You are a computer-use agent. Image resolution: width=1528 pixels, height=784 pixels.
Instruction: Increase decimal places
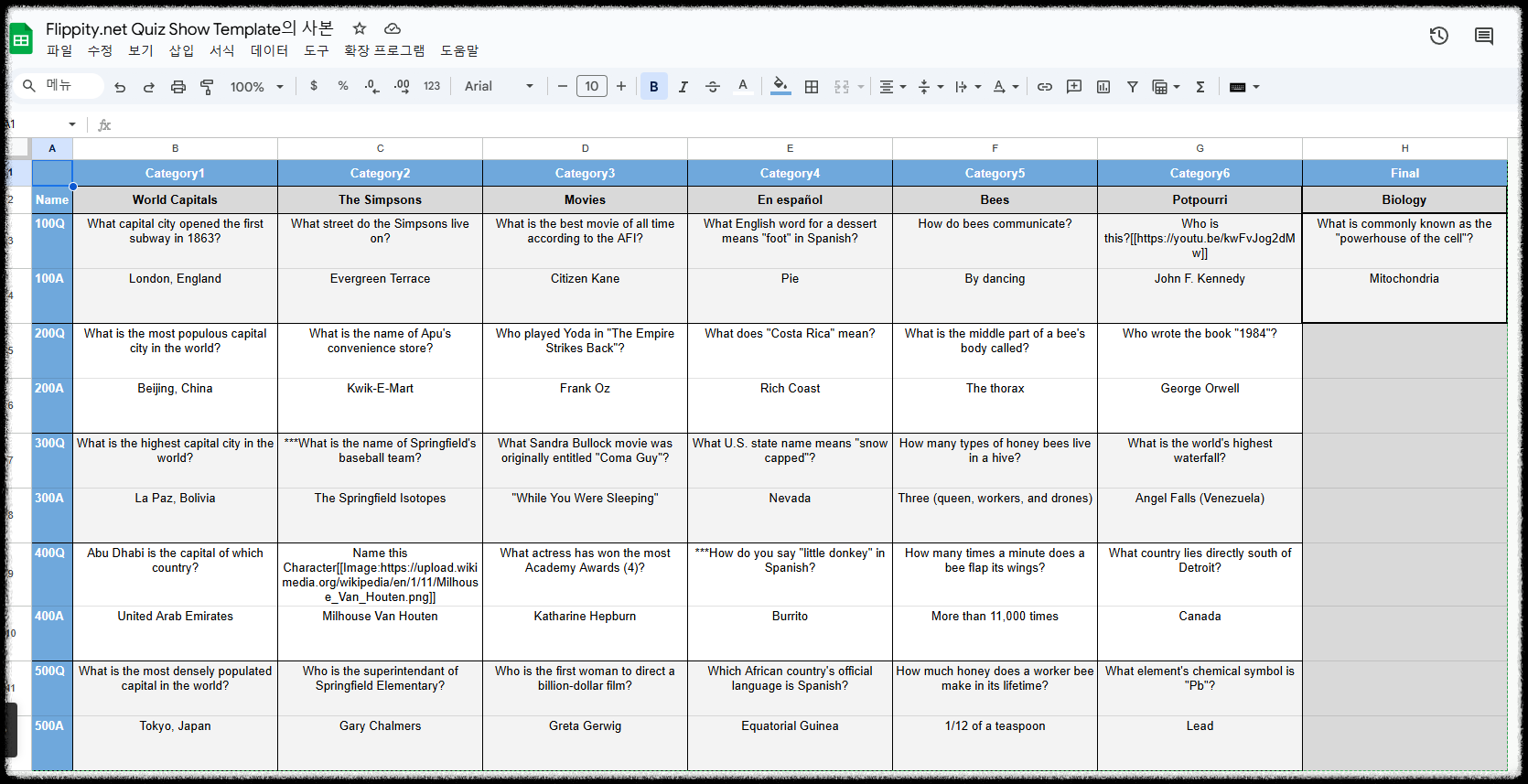coord(402,86)
